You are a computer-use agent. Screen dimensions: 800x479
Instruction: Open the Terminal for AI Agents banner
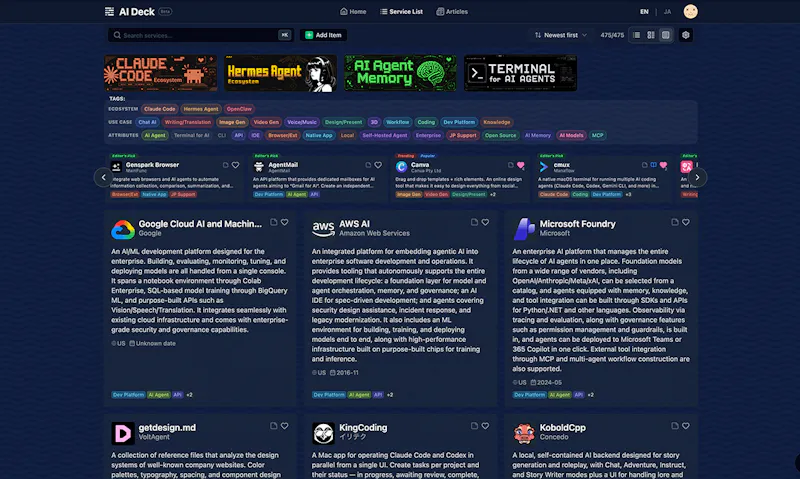coord(520,73)
